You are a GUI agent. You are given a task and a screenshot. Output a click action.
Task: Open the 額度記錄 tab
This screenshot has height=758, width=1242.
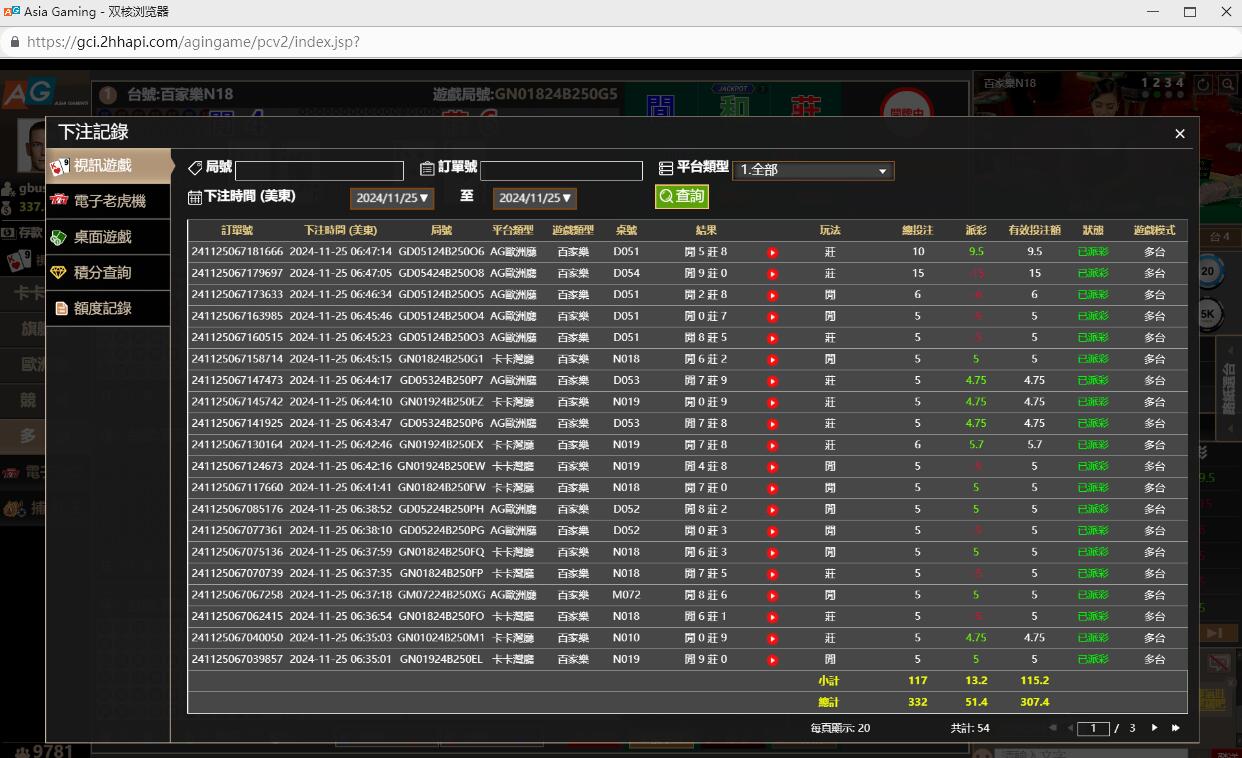point(103,309)
